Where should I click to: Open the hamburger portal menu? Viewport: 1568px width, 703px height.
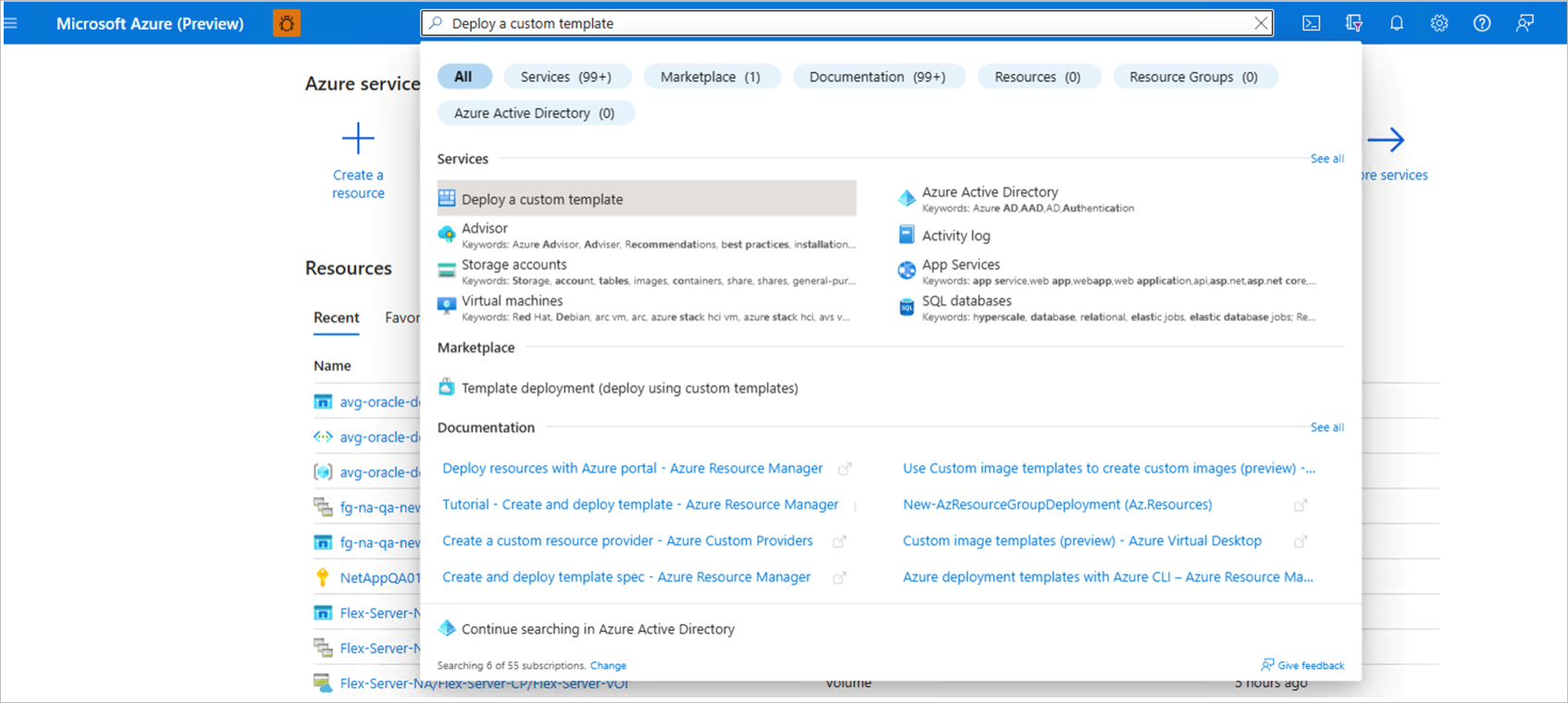pyautogui.click(x=11, y=23)
